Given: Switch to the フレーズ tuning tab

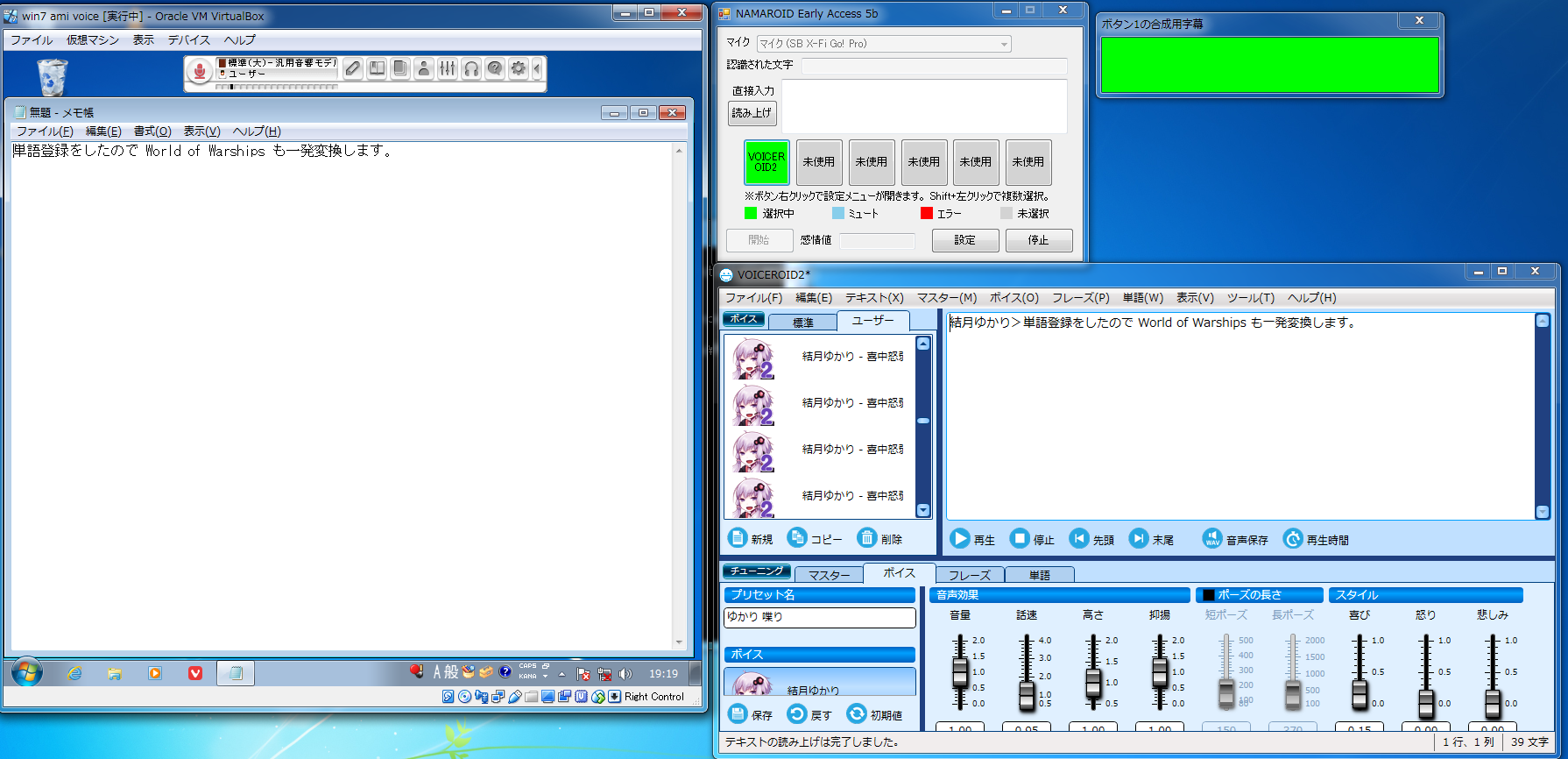Looking at the screenshot, I should click(970, 575).
